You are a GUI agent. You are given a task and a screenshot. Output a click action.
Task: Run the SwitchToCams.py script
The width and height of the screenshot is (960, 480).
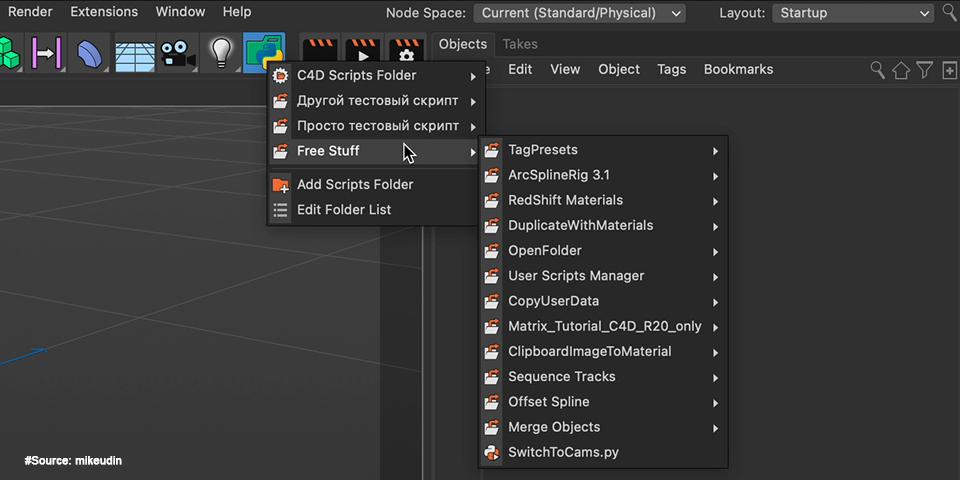pyautogui.click(x=604, y=452)
